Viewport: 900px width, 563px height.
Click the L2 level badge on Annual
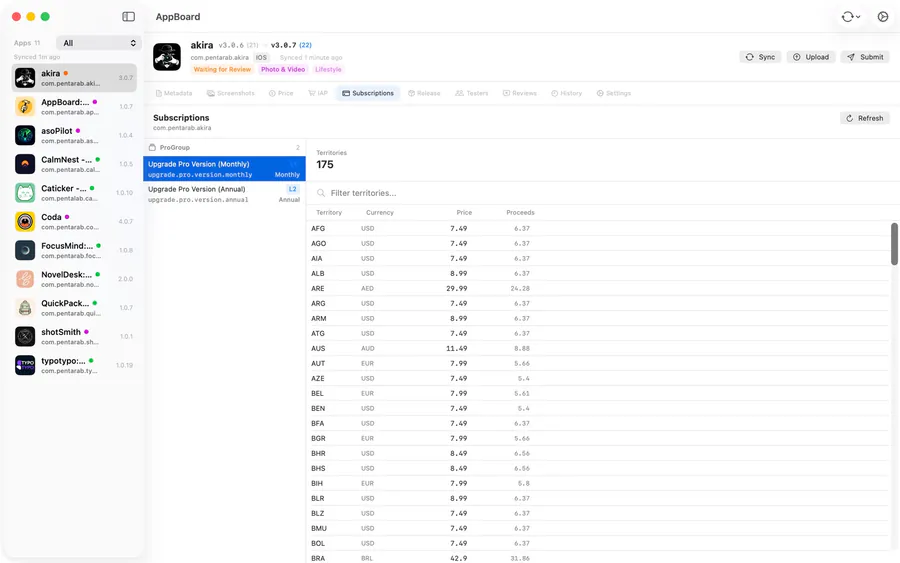(293, 189)
